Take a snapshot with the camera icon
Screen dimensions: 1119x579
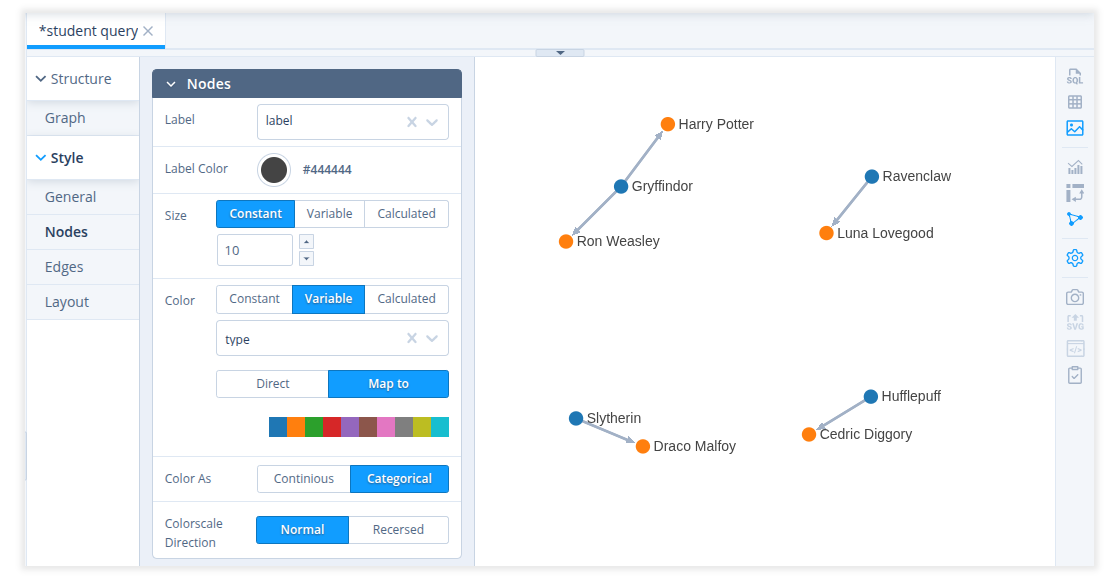click(1075, 296)
